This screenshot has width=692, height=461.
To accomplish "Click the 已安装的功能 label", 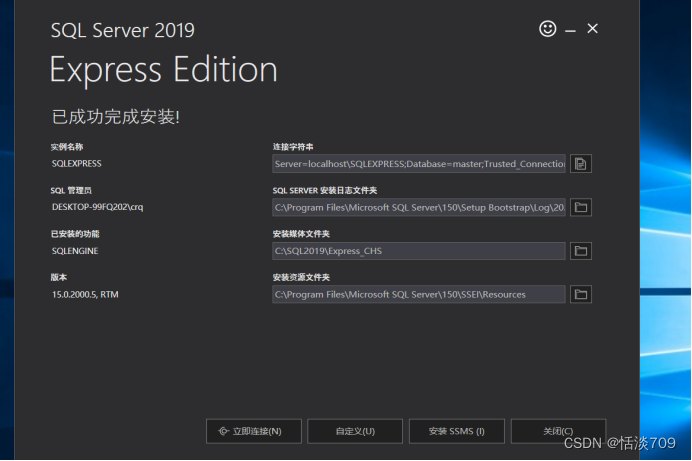I will pos(75,234).
